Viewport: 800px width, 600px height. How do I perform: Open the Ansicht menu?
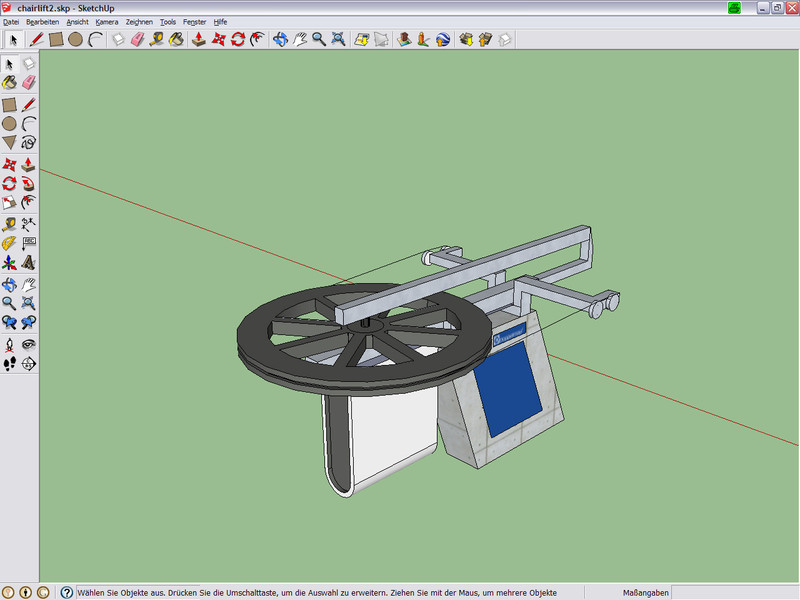pos(78,22)
